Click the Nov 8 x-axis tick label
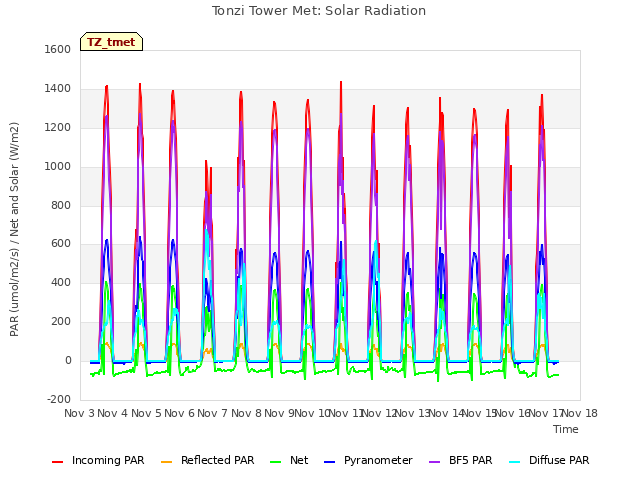 [x=246, y=413]
